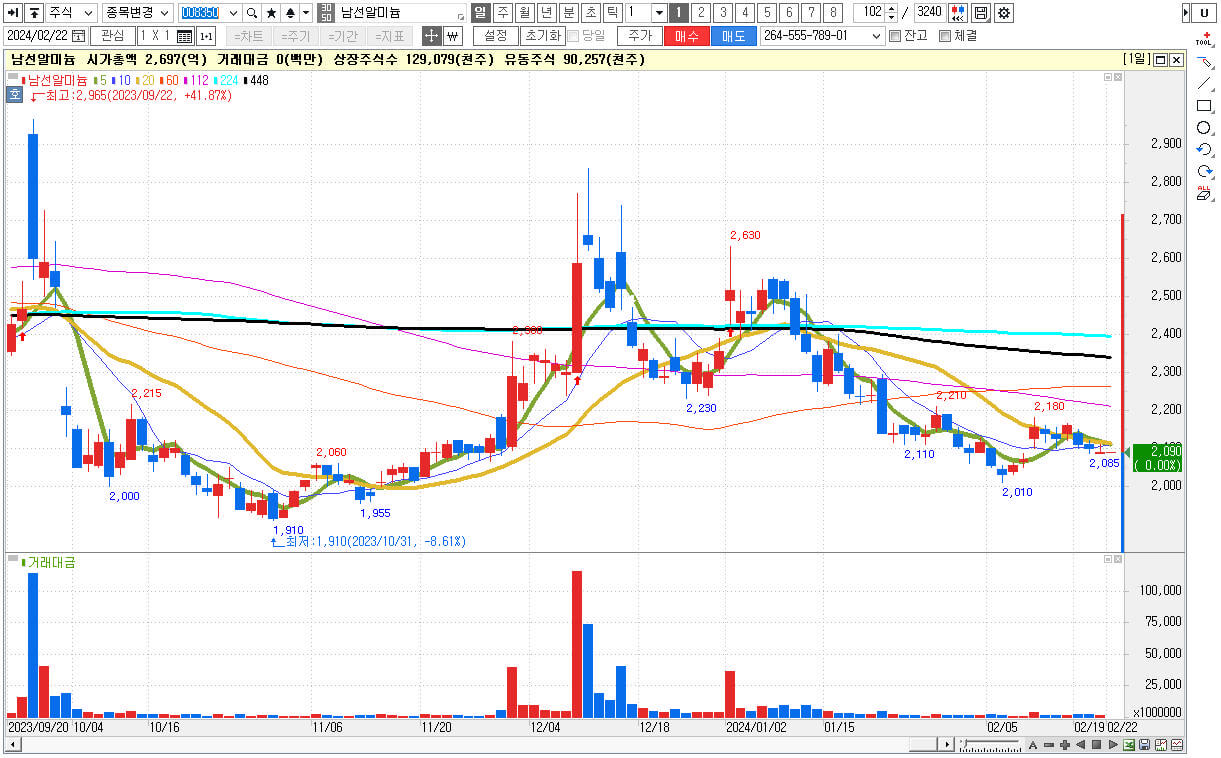Expand the arrow left of U button

click(x=1184, y=13)
